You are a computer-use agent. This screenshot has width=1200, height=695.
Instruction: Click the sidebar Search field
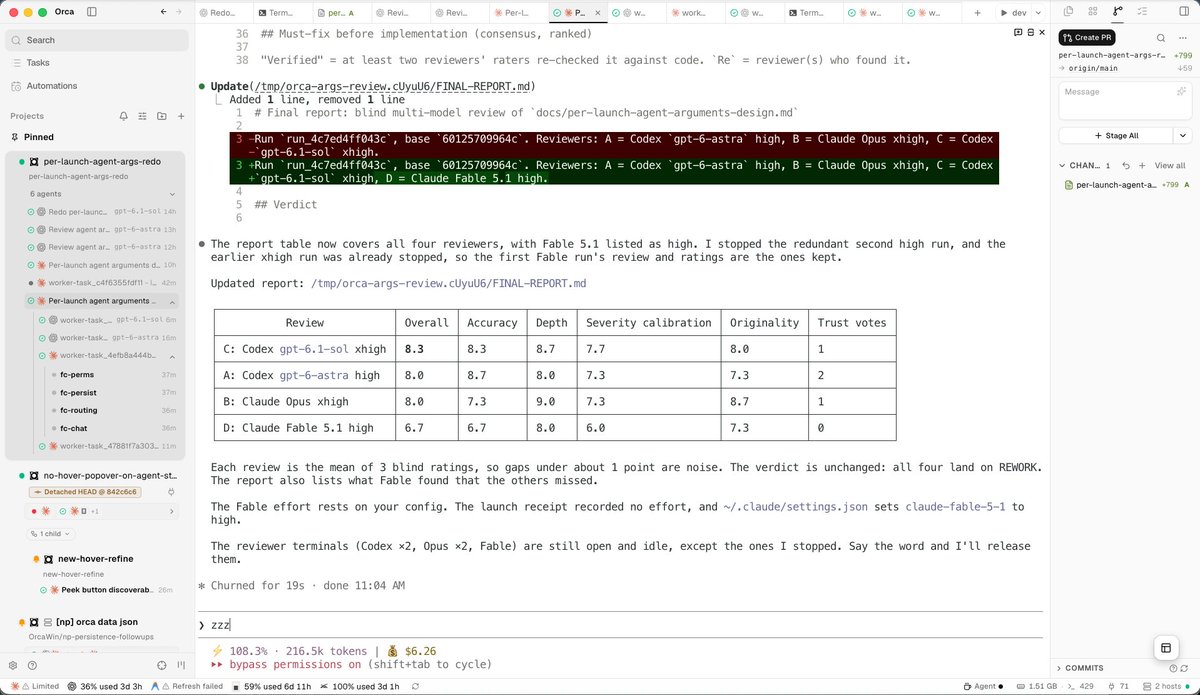click(97, 40)
